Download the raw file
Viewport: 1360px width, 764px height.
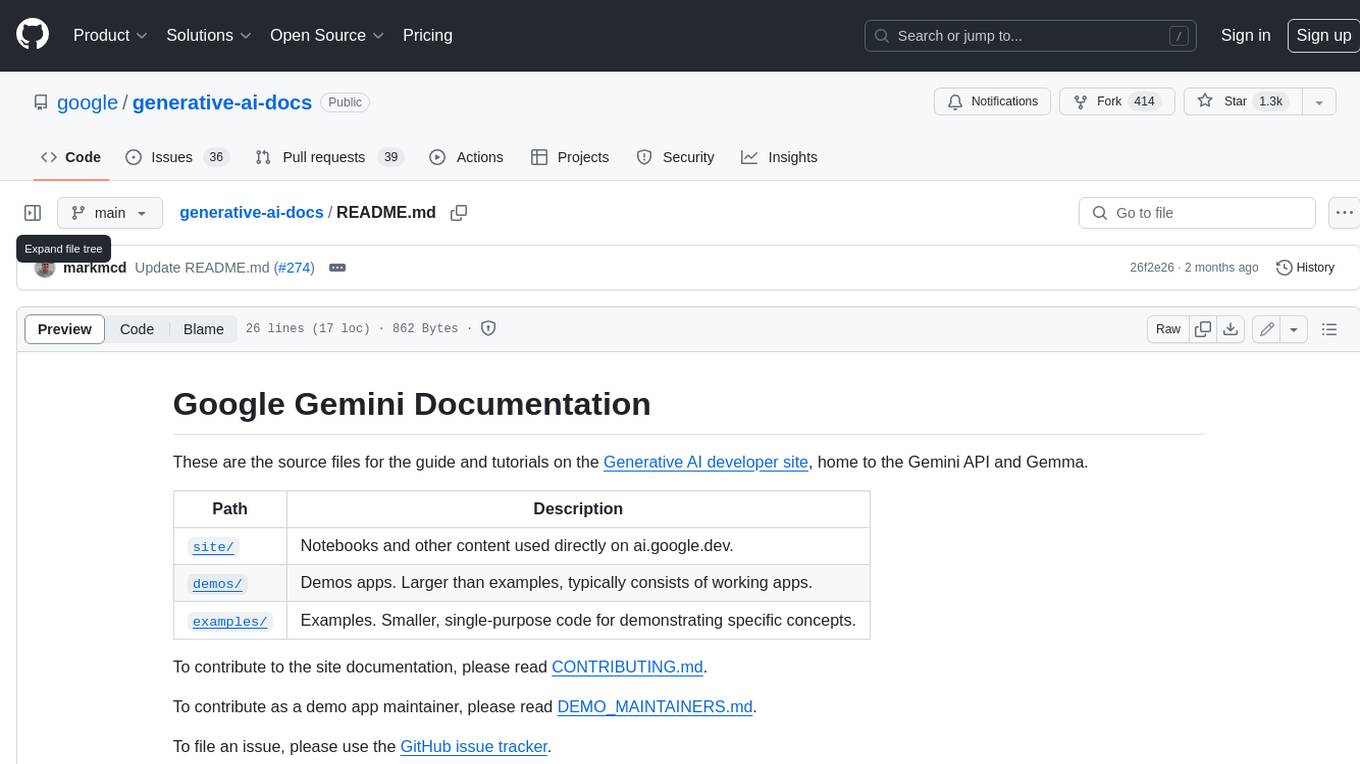1231,329
